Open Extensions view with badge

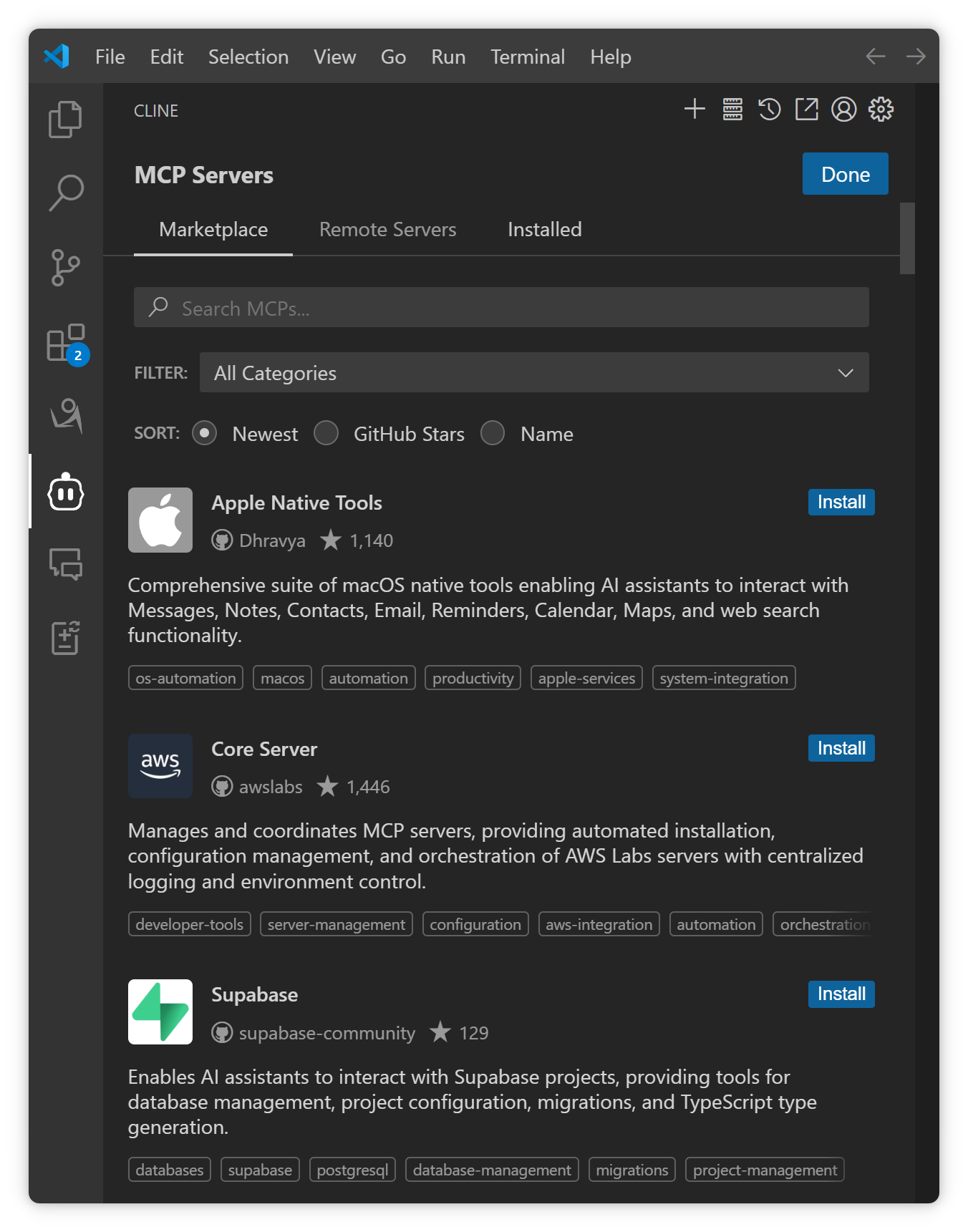(x=65, y=343)
